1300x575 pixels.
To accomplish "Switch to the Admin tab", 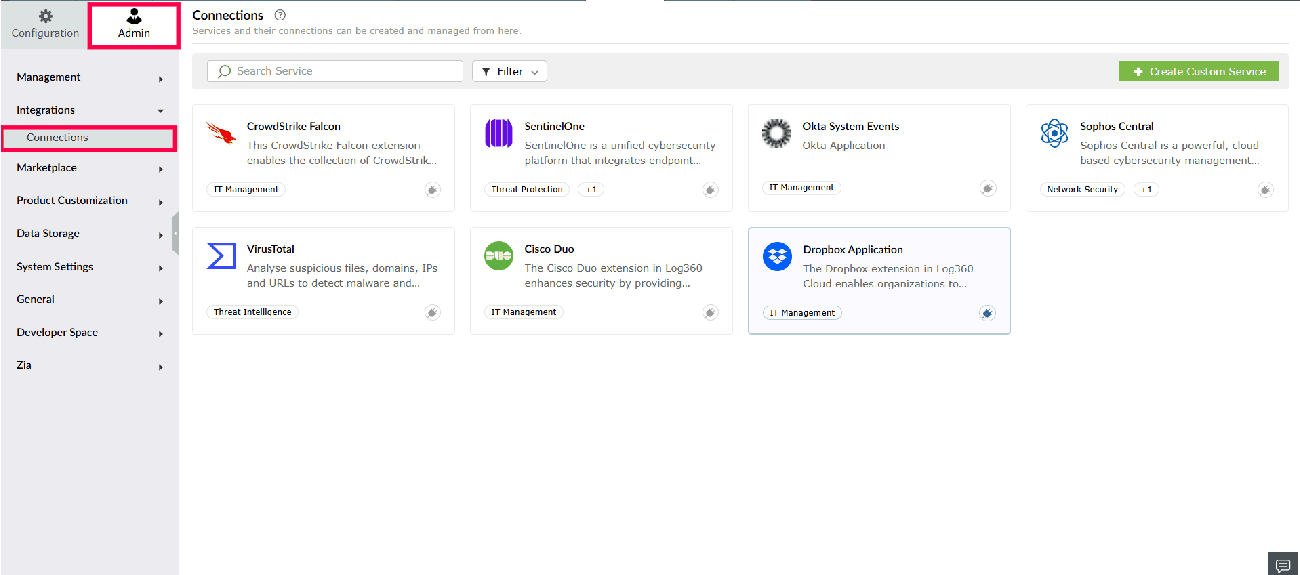I will (134, 24).
